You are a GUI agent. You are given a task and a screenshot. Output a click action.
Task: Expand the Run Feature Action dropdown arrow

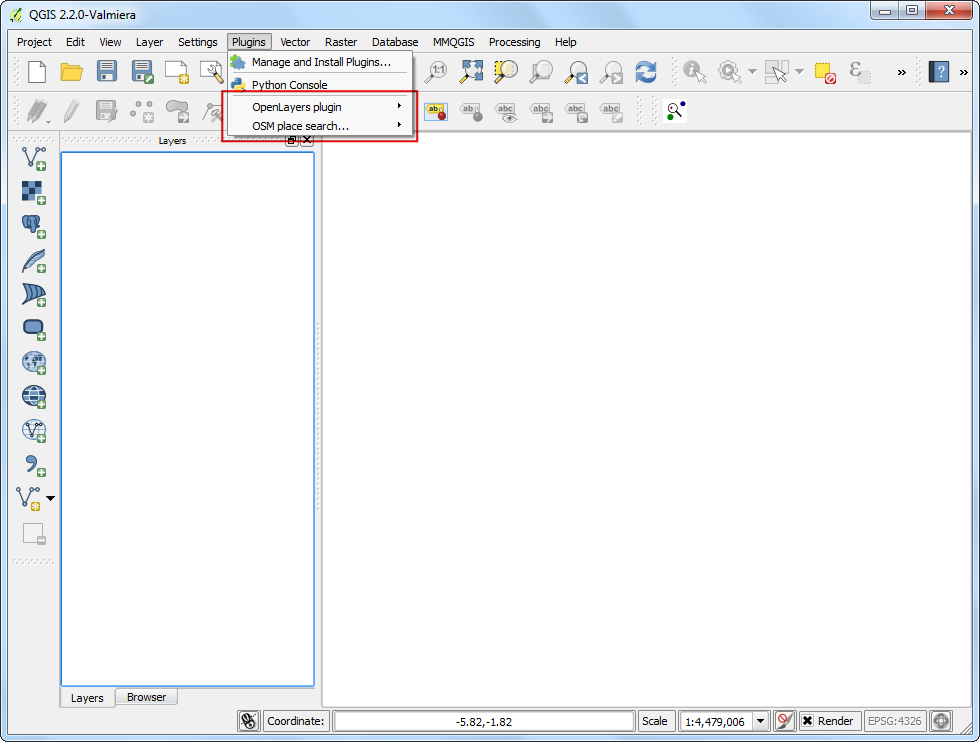point(752,71)
